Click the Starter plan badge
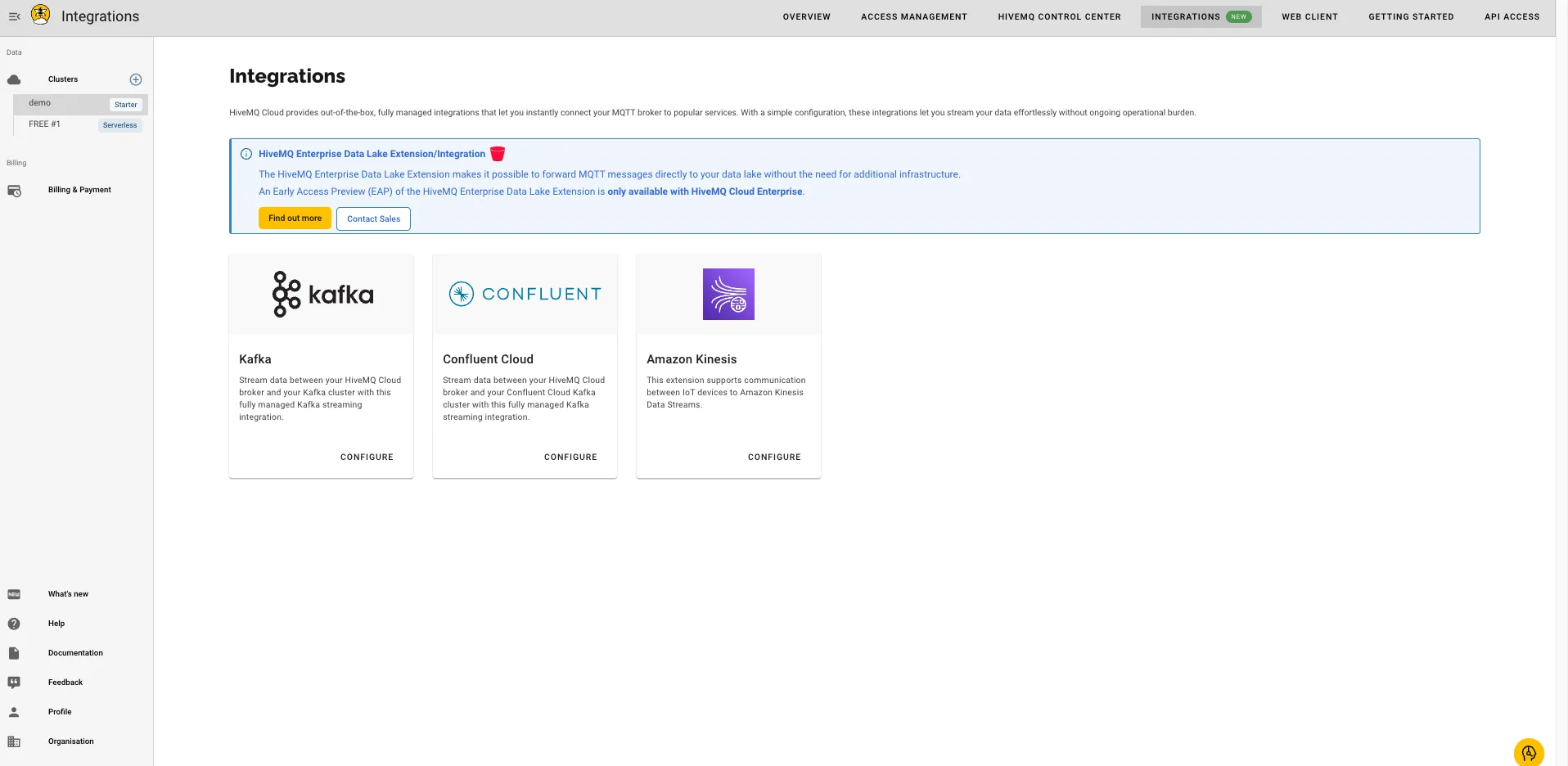Screen dimensions: 1568x766 (x=126, y=105)
